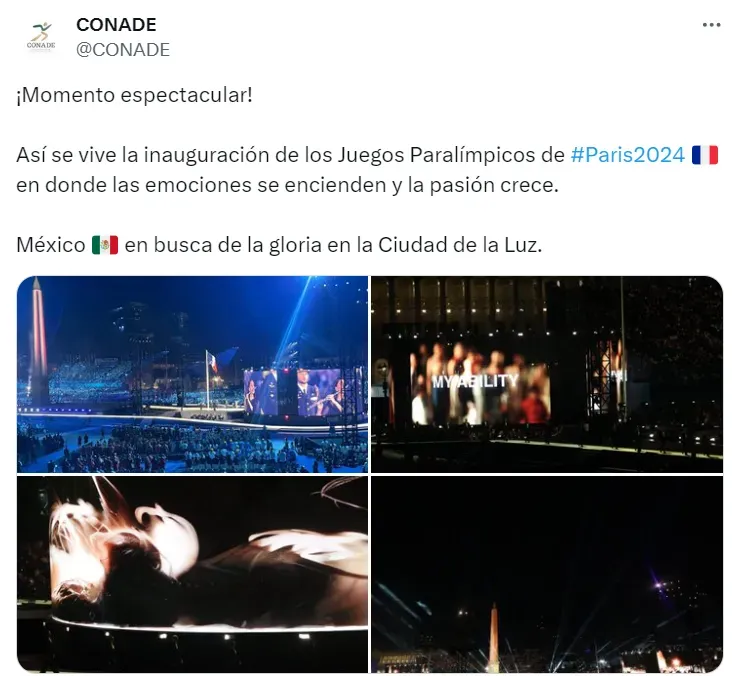The image size is (732, 676).
Task: Open the photo showing MY ABILITY screen
Action: (547, 374)
